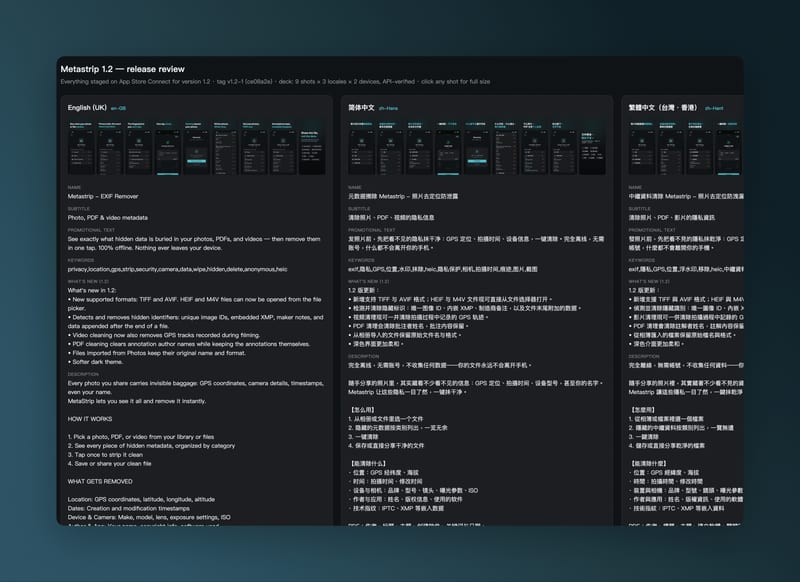Click the '【怎么用】' heading in 简体中文 column
The image size is (800, 582).
[x=363, y=410]
